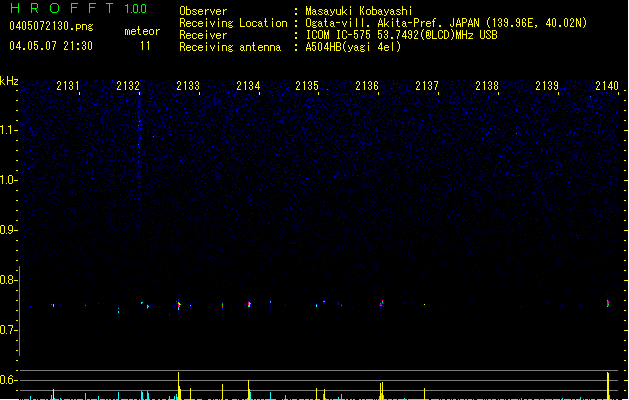Screen dimensions: 629x400
Task: Click time marker 2132
Action: [x=128, y=86]
